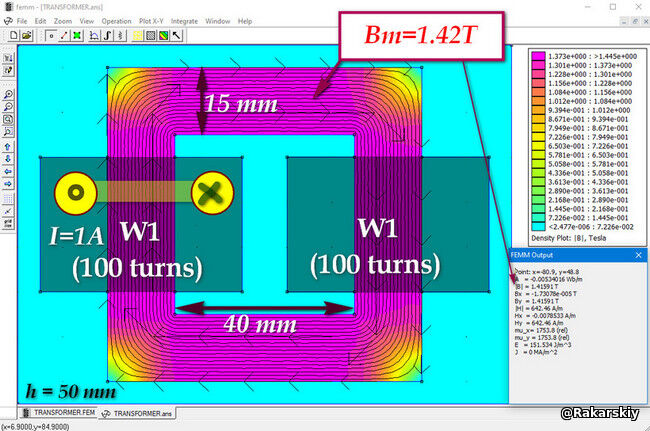Click the 'E = 151.534 J/m^3' output line
Screen dimensions: 650x431
click(542, 345)
